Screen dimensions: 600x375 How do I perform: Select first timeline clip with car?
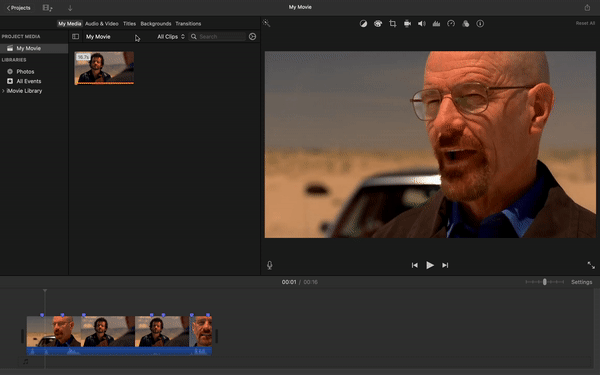click(54, 331)
